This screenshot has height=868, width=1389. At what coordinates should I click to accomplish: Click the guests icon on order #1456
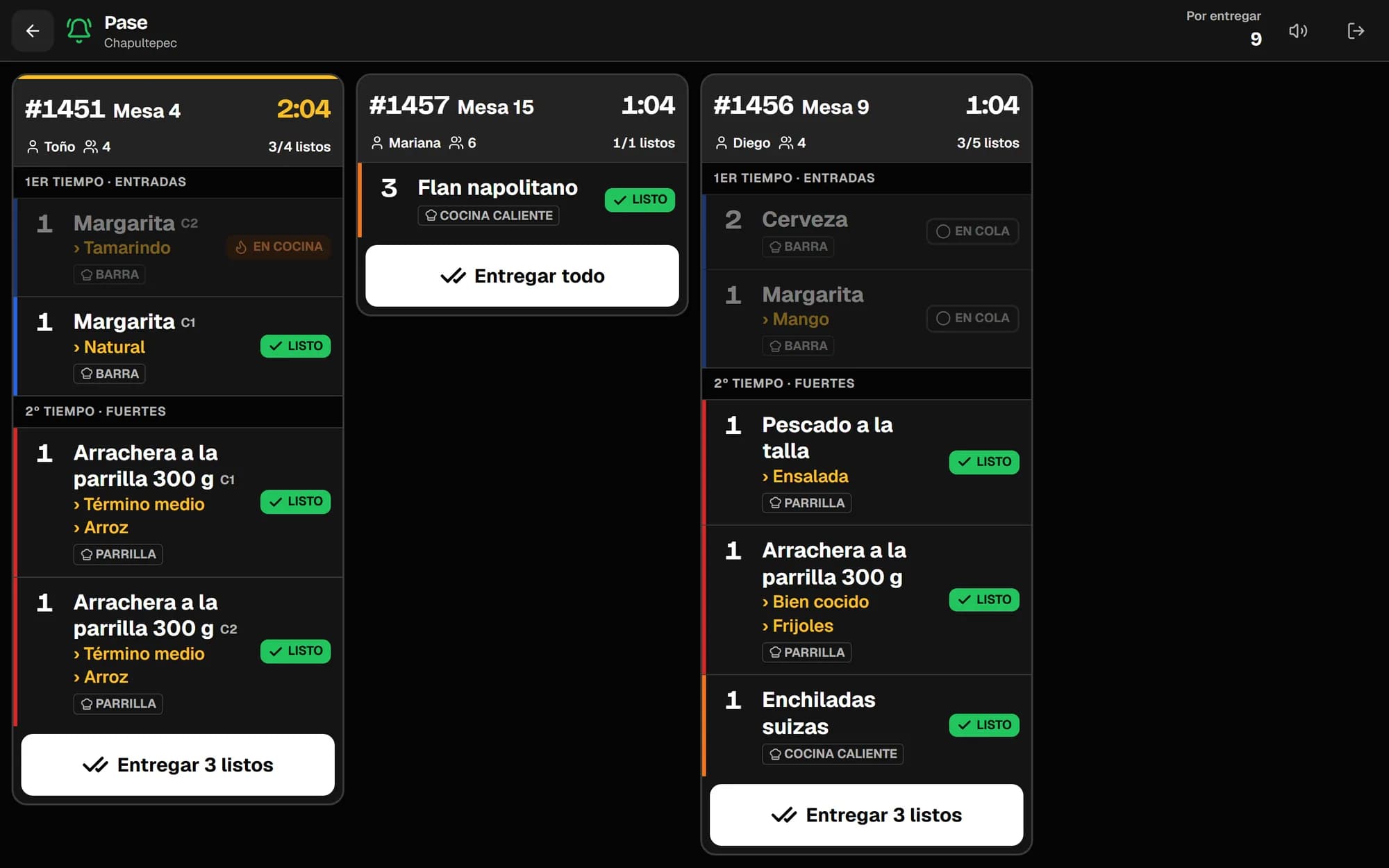pyautogui.click(x=786, y=143)
